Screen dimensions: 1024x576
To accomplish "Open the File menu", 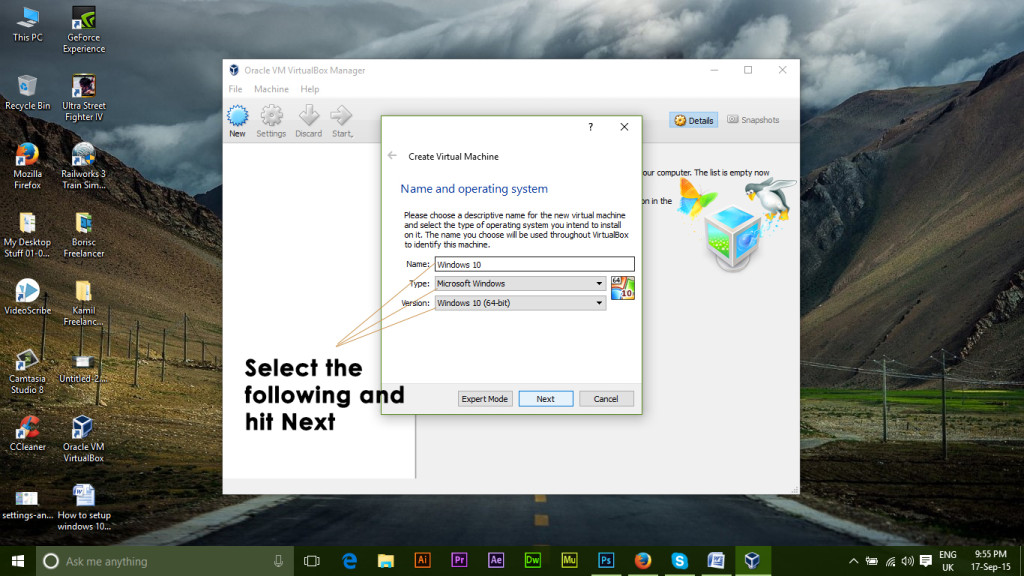I will click(x=235, y=89).
